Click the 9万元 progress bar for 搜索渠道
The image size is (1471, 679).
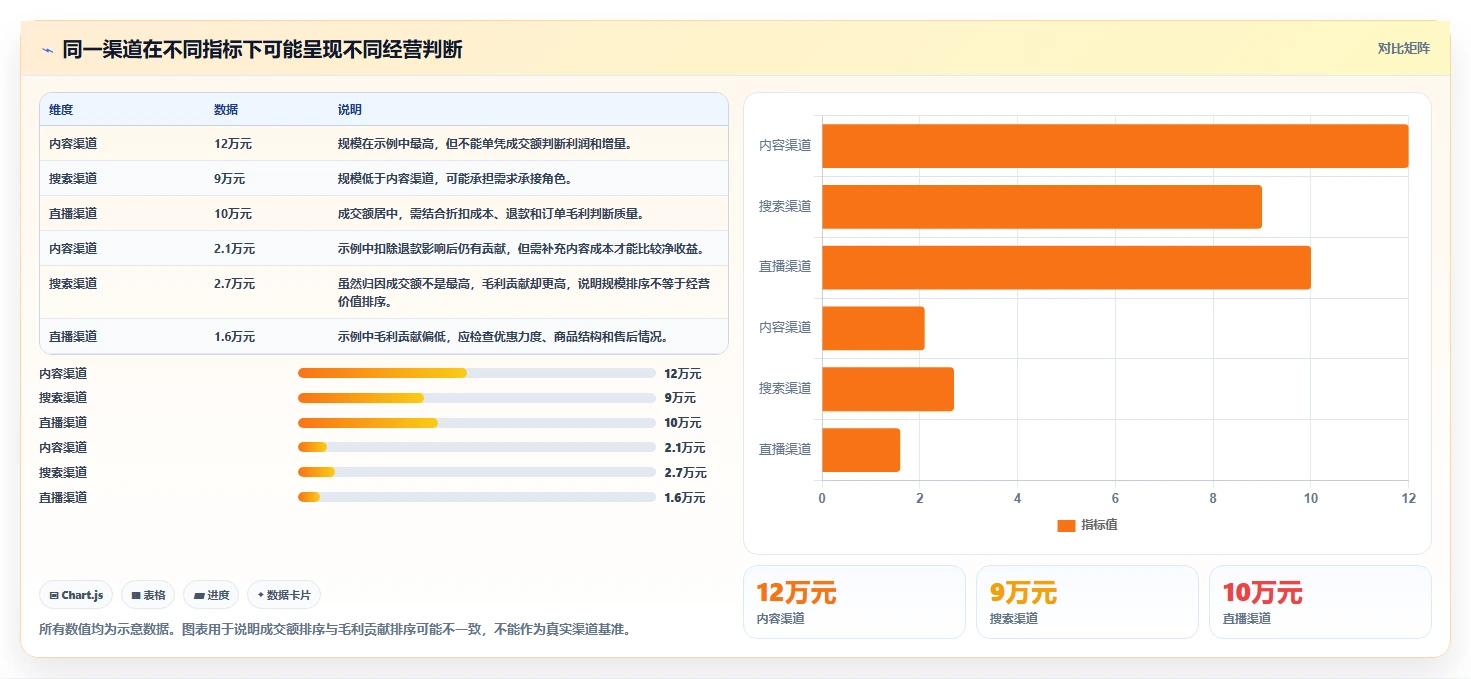(x=477, y=398)
